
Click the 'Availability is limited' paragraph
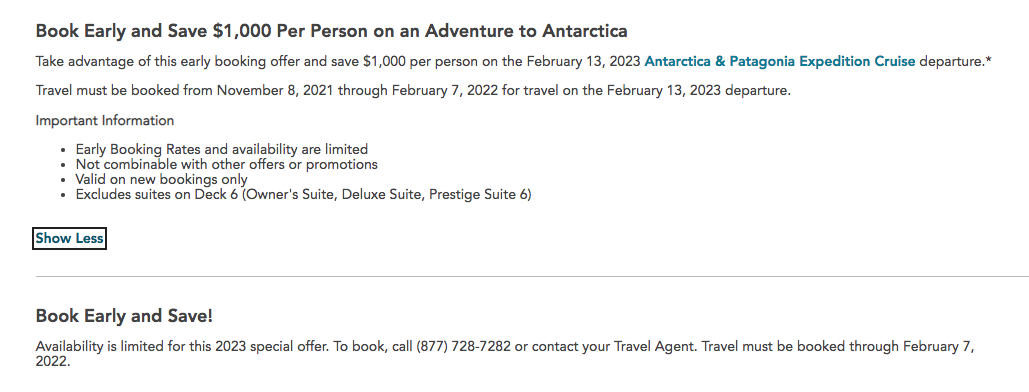click(505, 353)
